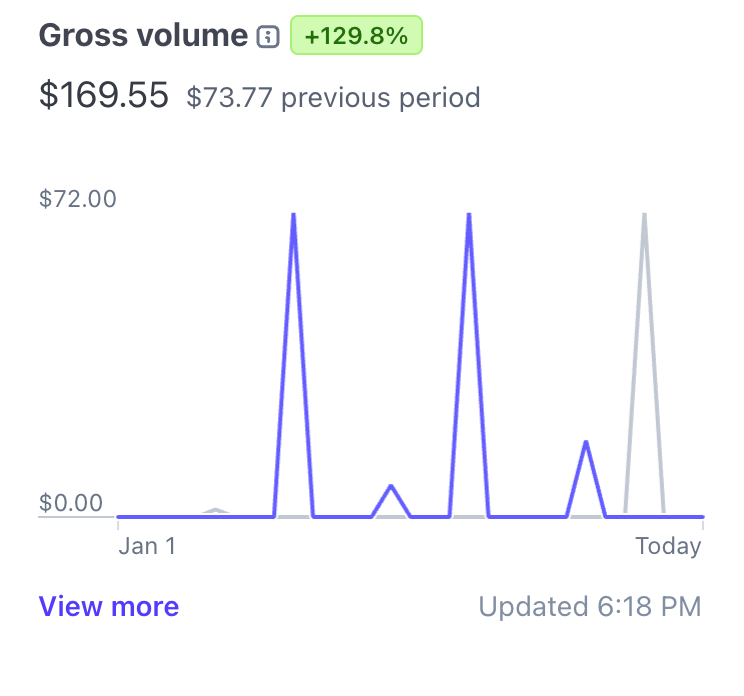Open the View more link
This screenshot has width=744, height=696.
tap(109, 606)
